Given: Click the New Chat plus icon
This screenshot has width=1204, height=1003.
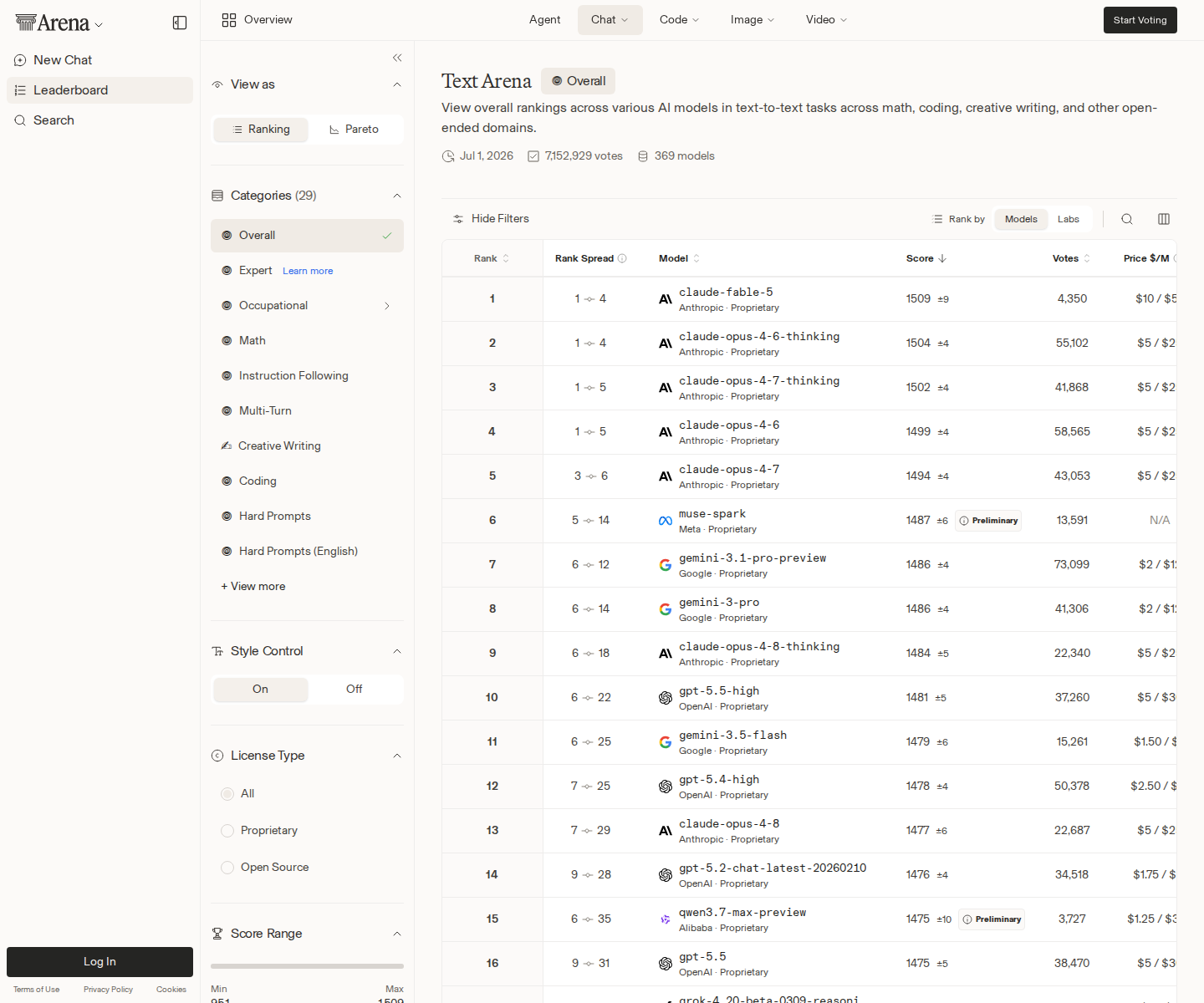Looking at the screenshot, I should 20,60.
